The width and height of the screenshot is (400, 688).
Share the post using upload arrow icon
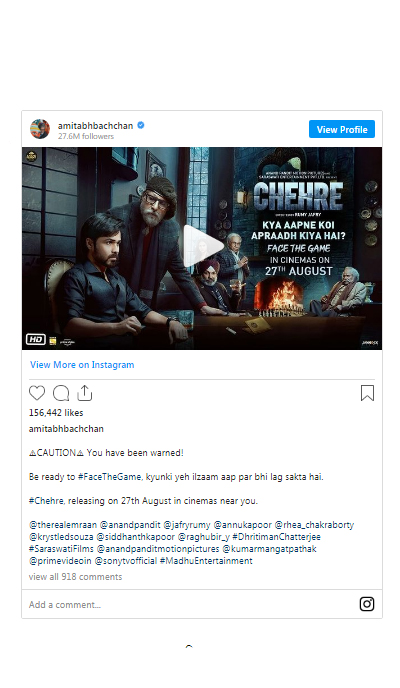(85, 393)
